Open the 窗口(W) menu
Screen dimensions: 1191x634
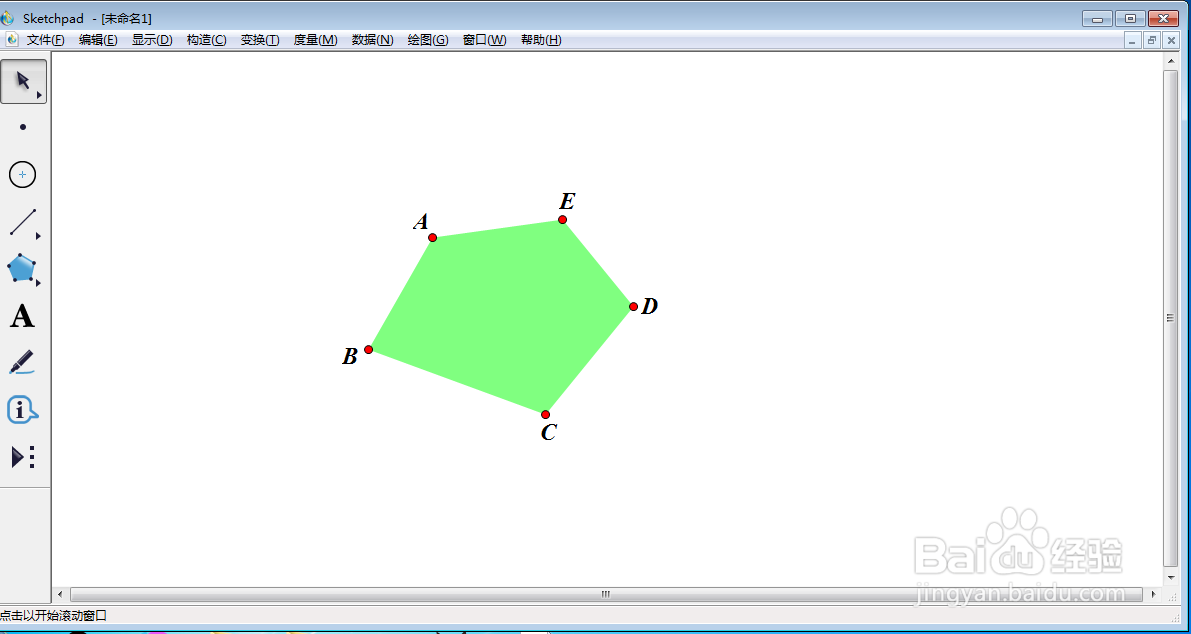pyautogui.click(x=485, y=40)
